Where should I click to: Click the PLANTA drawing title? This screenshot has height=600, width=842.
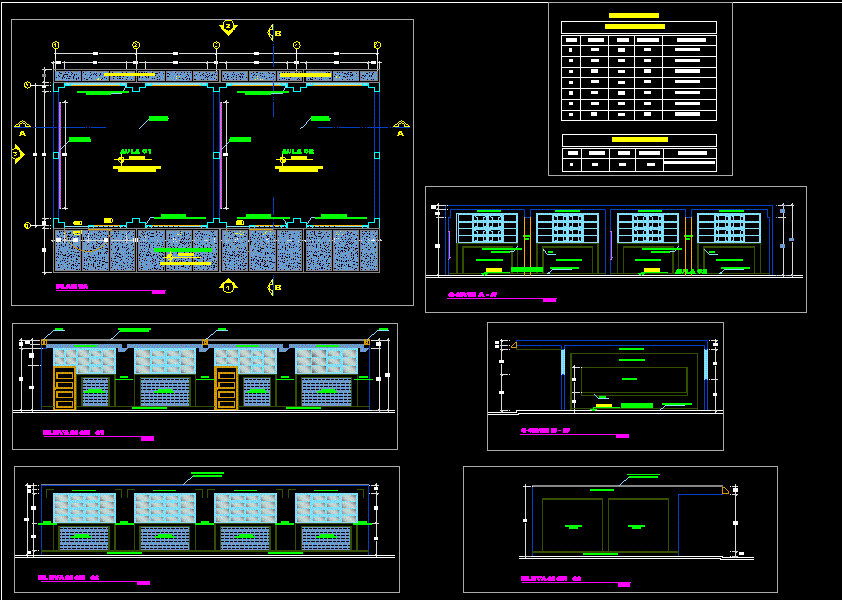pos(72,287)
